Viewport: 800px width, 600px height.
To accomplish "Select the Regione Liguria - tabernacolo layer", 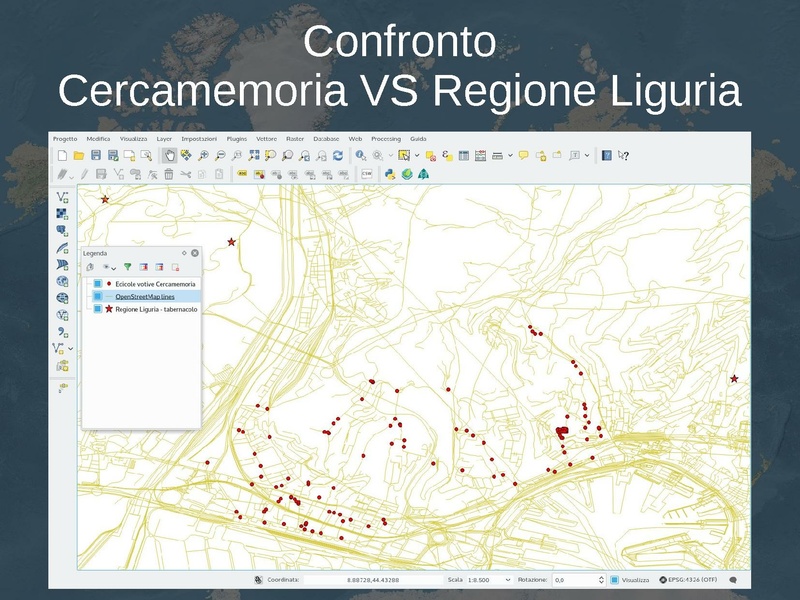I will [155, 310].
